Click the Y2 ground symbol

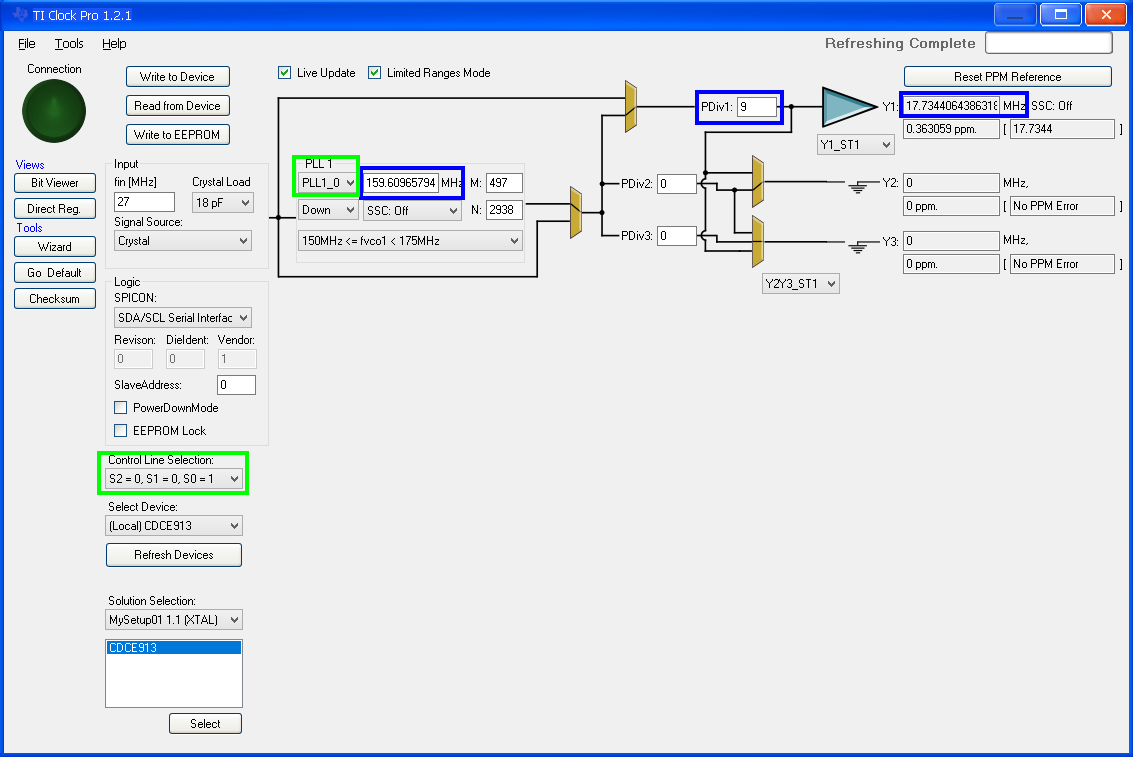coord(858,187)
